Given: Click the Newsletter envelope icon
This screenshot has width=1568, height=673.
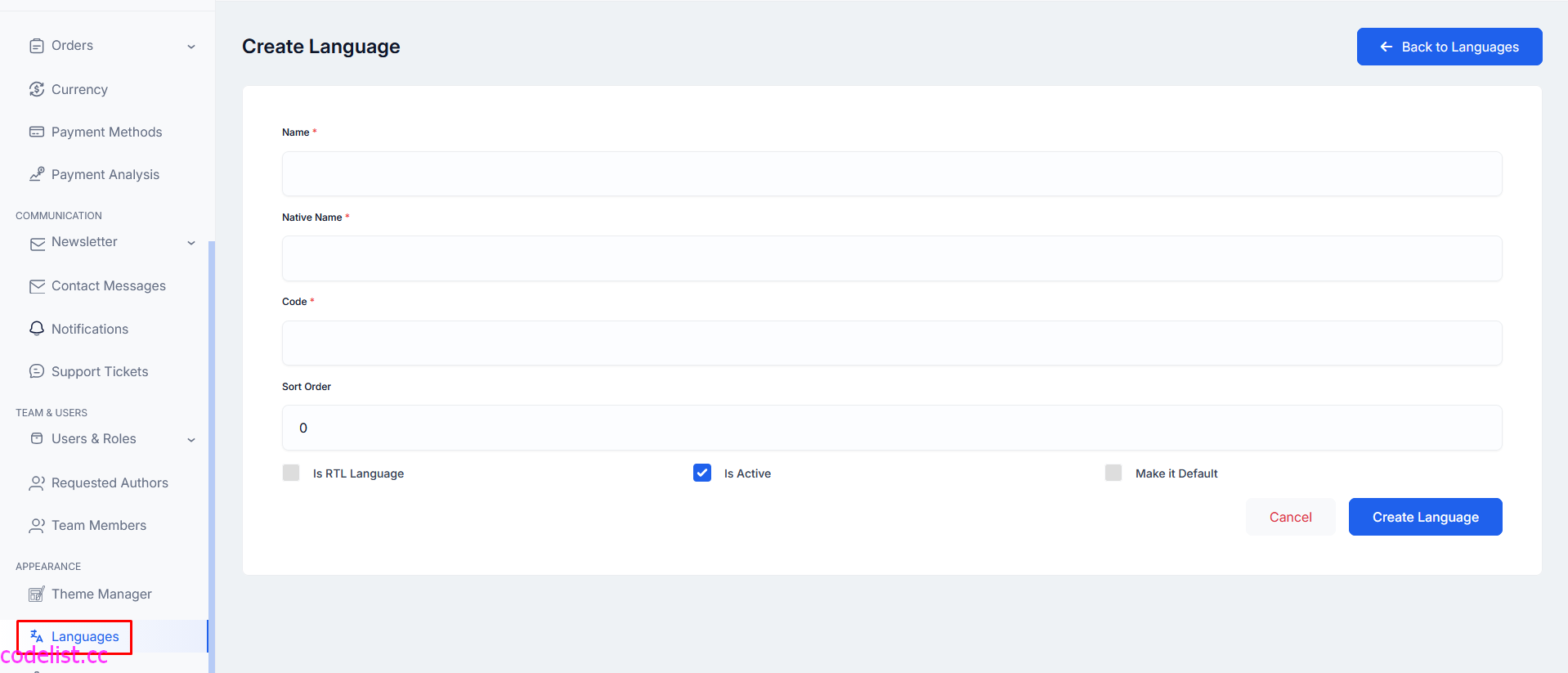Looking at the screenshot, I should [37, 244].
